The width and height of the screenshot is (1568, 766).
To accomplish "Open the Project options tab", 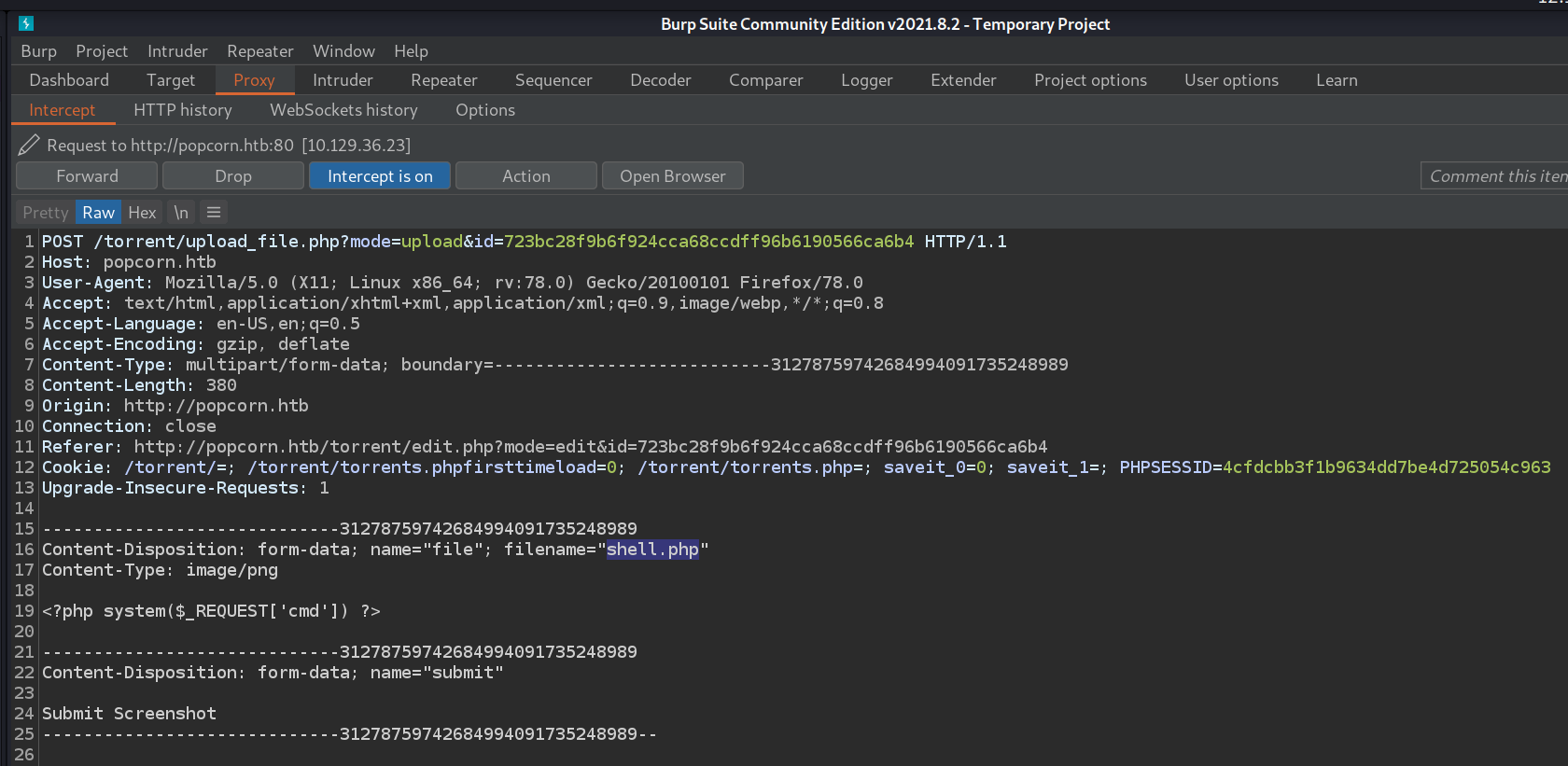I will pos(1090,80).
